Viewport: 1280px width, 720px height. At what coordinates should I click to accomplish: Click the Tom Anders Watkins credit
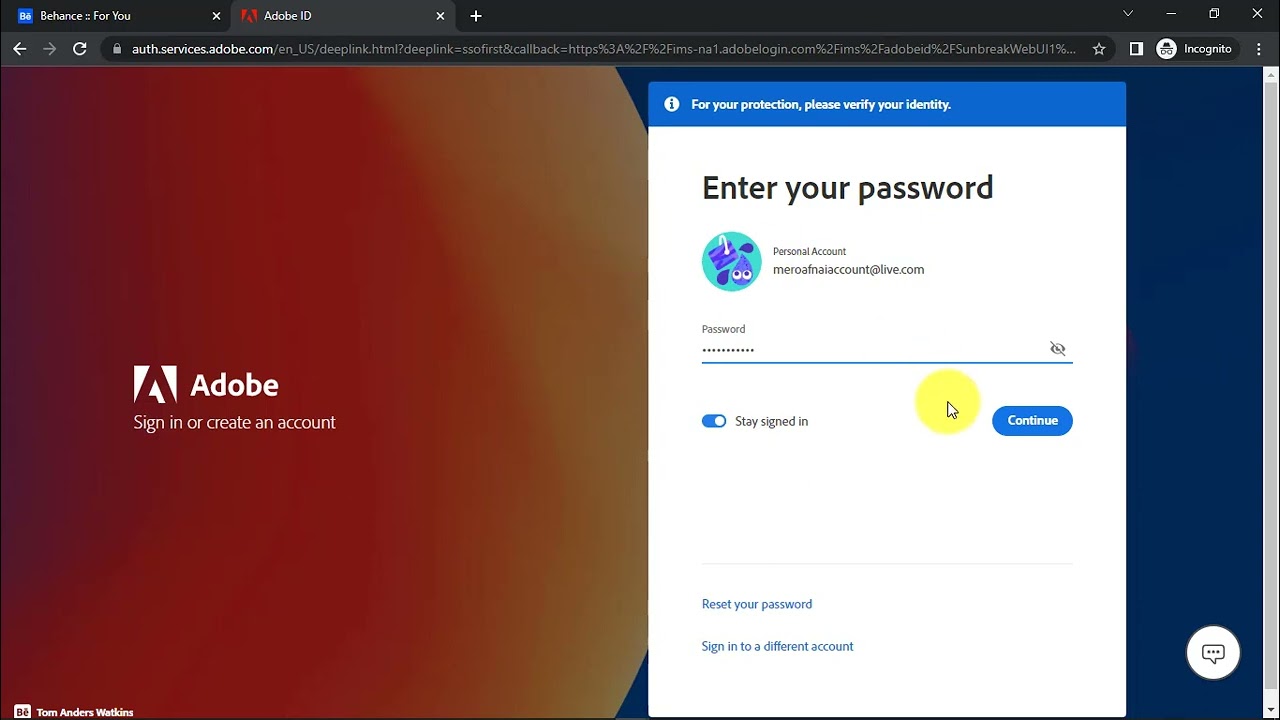[85, 712]
